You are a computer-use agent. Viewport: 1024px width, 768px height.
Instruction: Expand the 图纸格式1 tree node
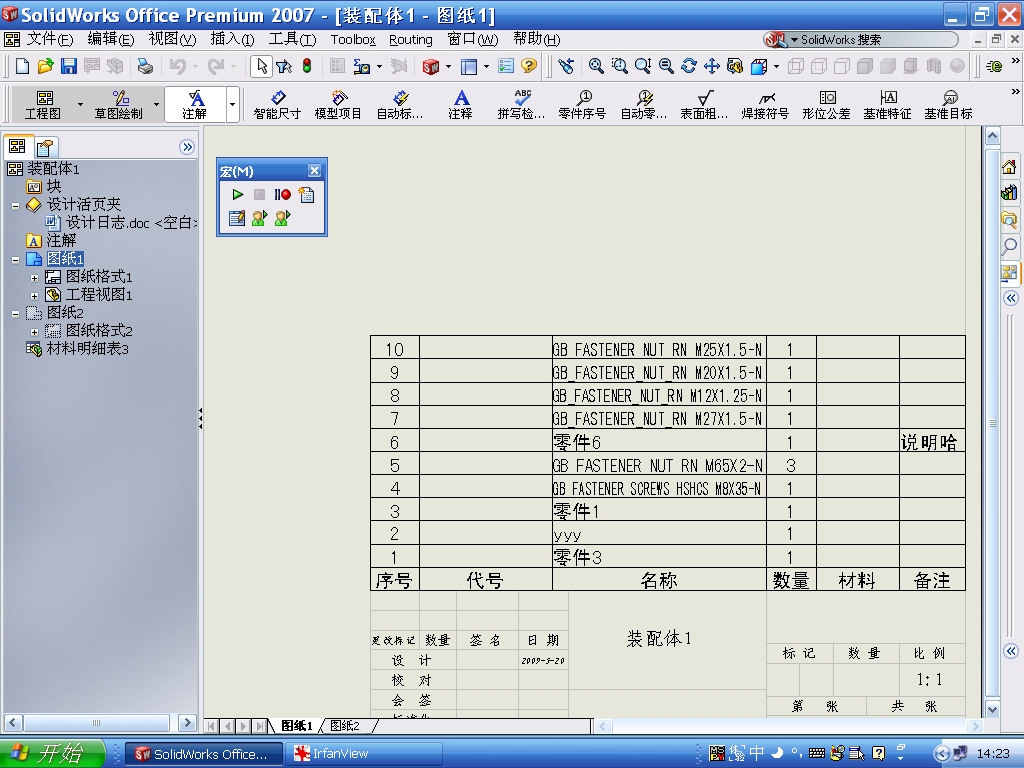35,278
